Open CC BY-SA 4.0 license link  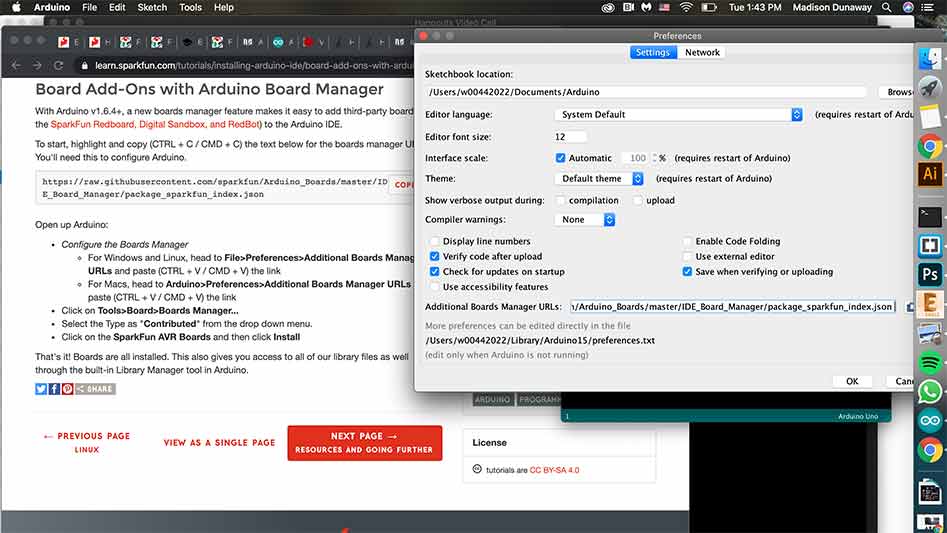pos(554,470)
